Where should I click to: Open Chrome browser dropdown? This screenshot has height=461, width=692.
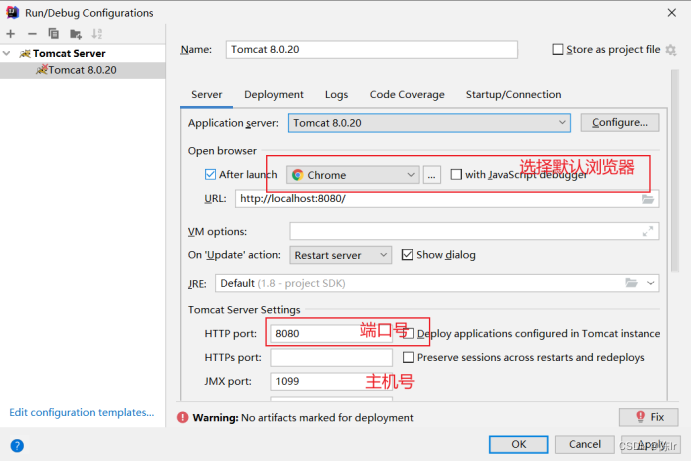tap(353, 175)
